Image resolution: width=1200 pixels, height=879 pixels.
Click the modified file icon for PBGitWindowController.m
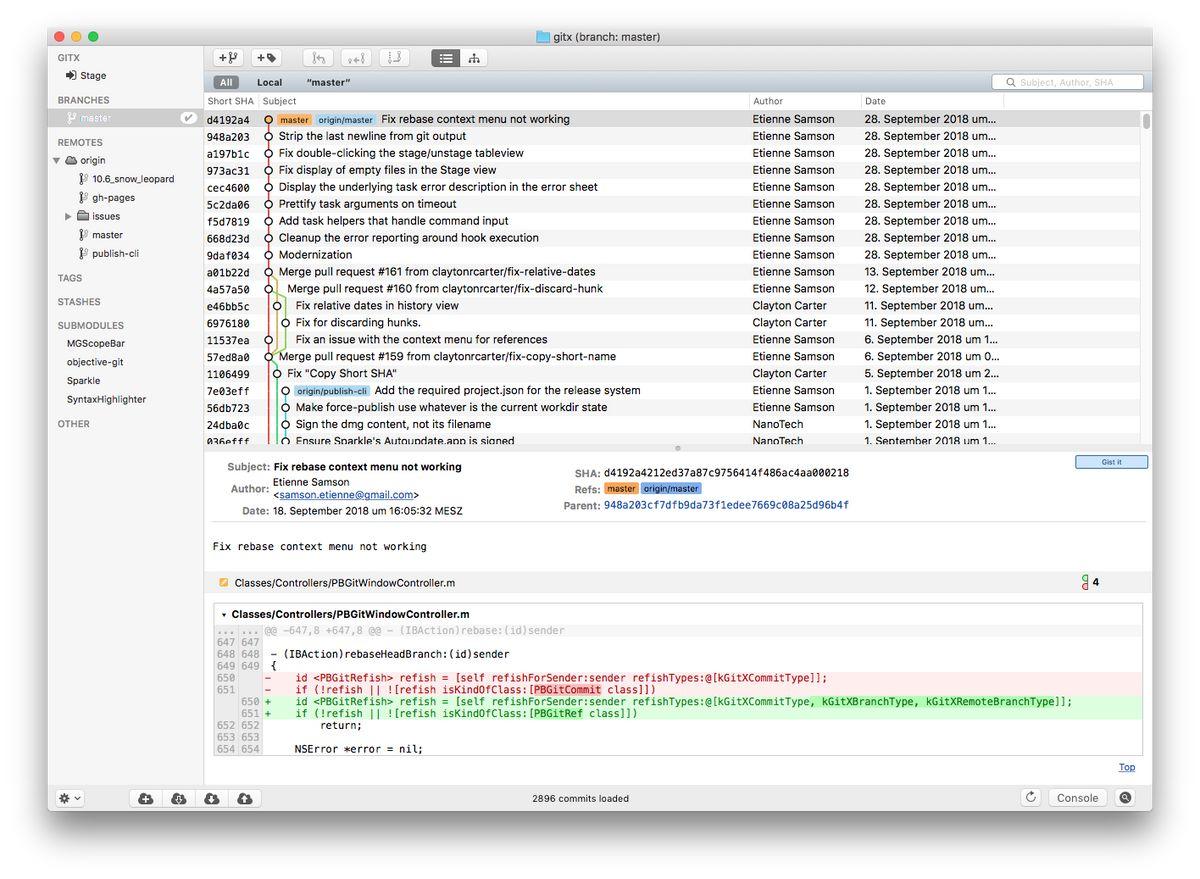224,582
